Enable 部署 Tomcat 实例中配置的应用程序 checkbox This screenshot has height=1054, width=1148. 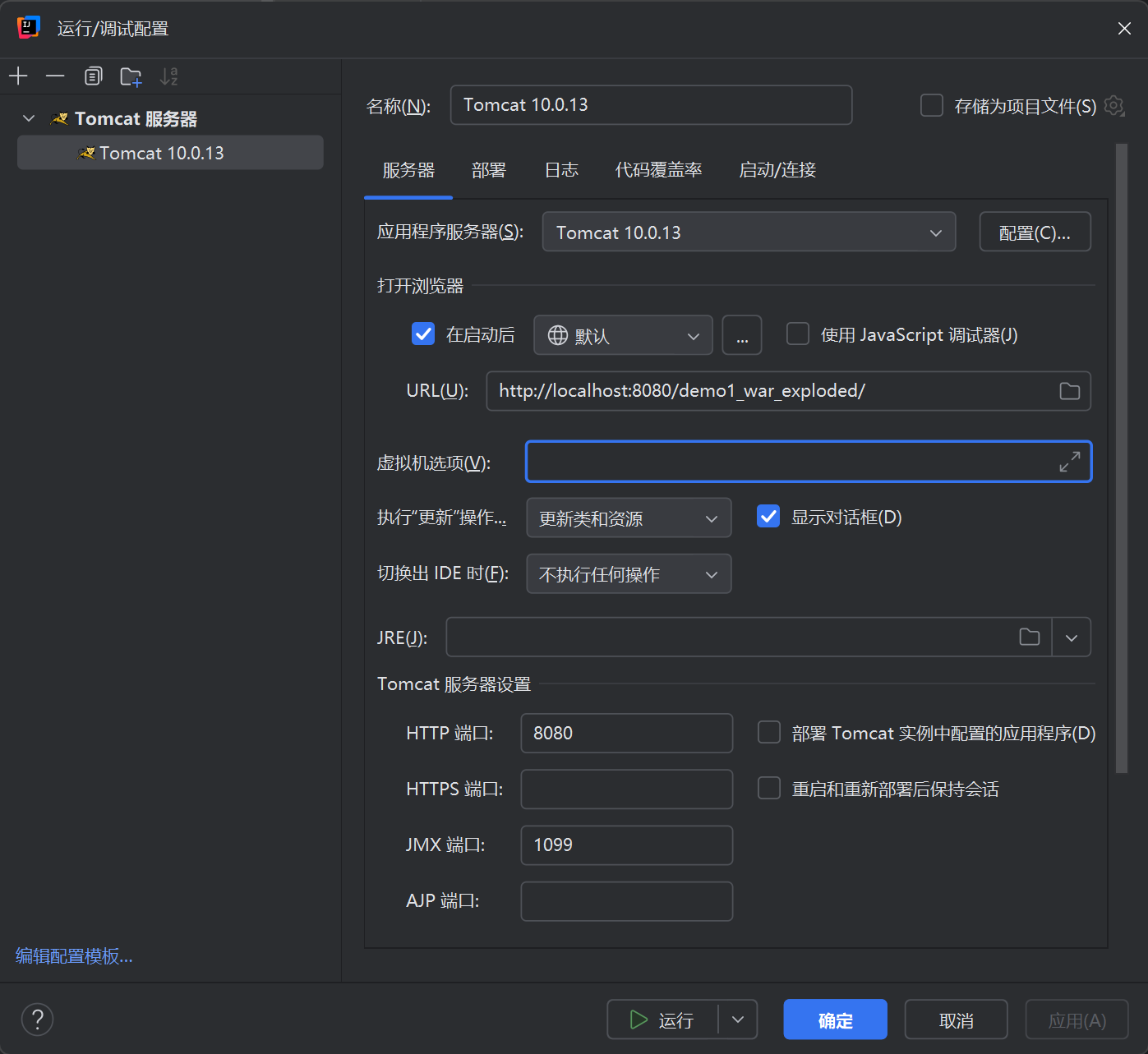tap(769, 733)
